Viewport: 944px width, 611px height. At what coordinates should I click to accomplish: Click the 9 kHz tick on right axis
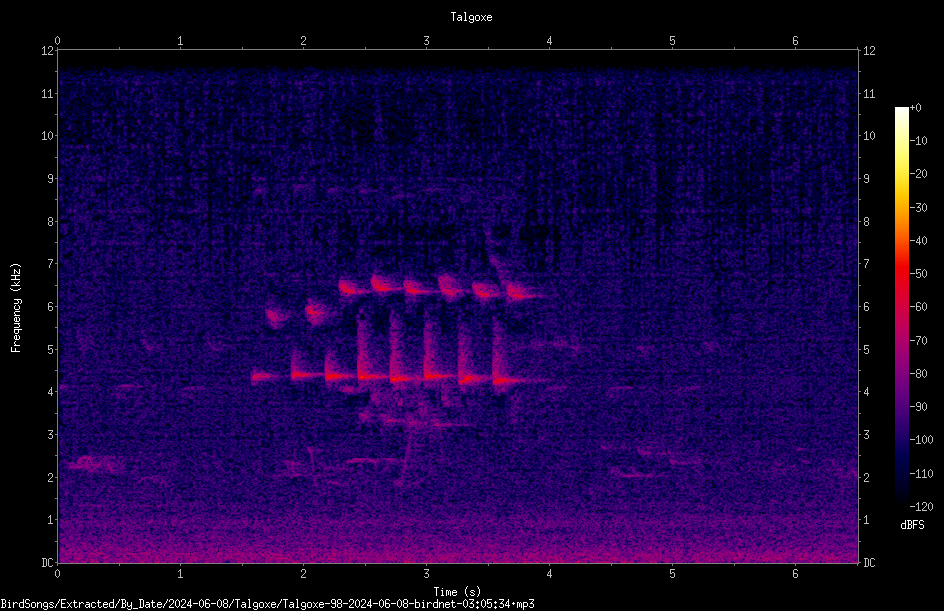[867, 178]
